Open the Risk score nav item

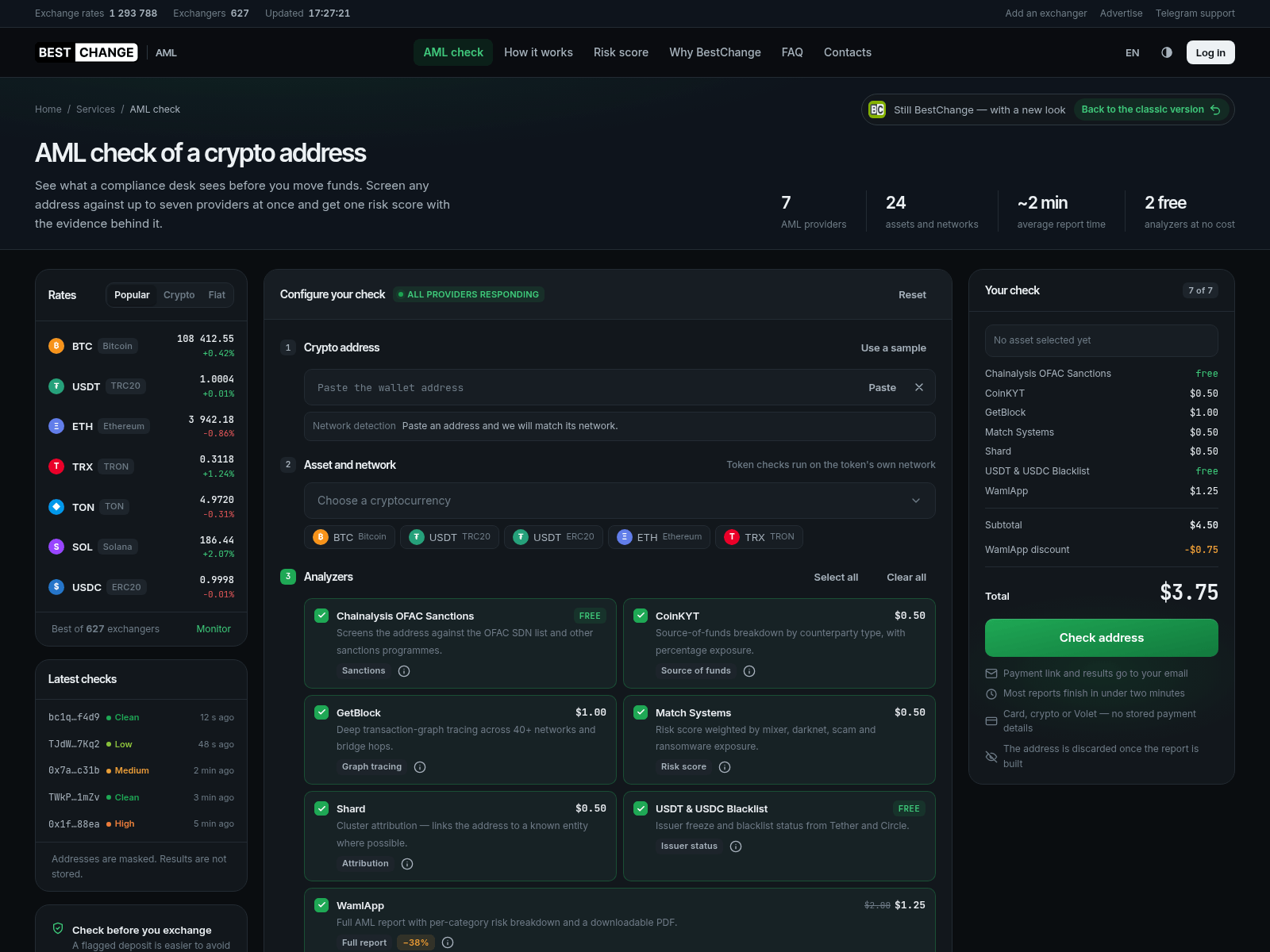621,52
